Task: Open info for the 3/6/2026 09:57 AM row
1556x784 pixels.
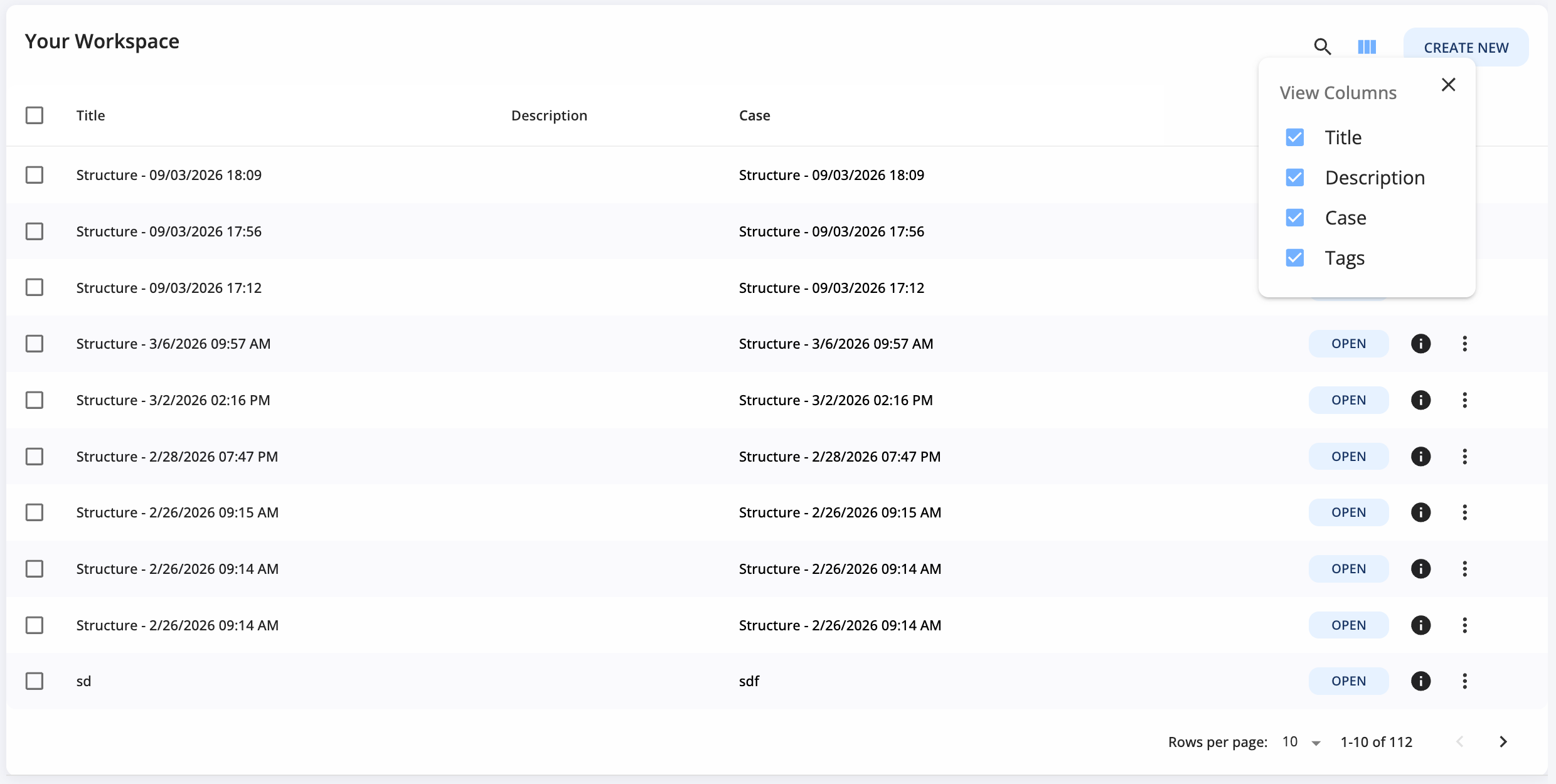Action: 1420,344
